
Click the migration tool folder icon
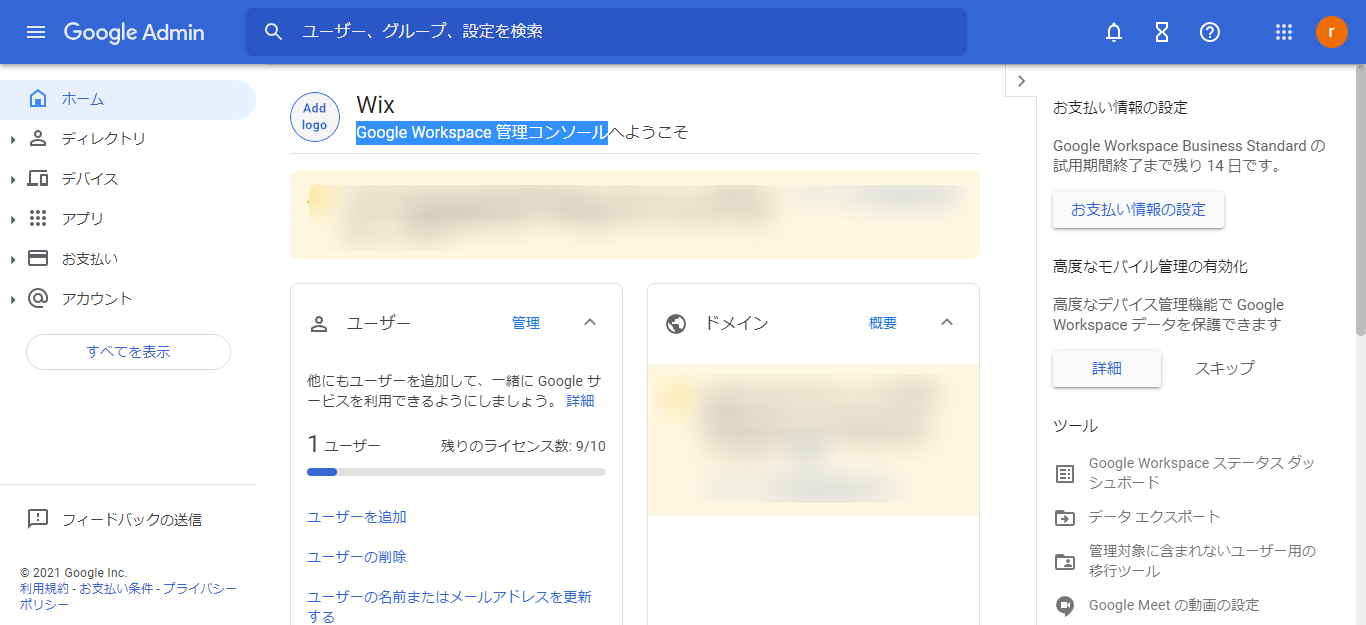tap(1065, 561)
